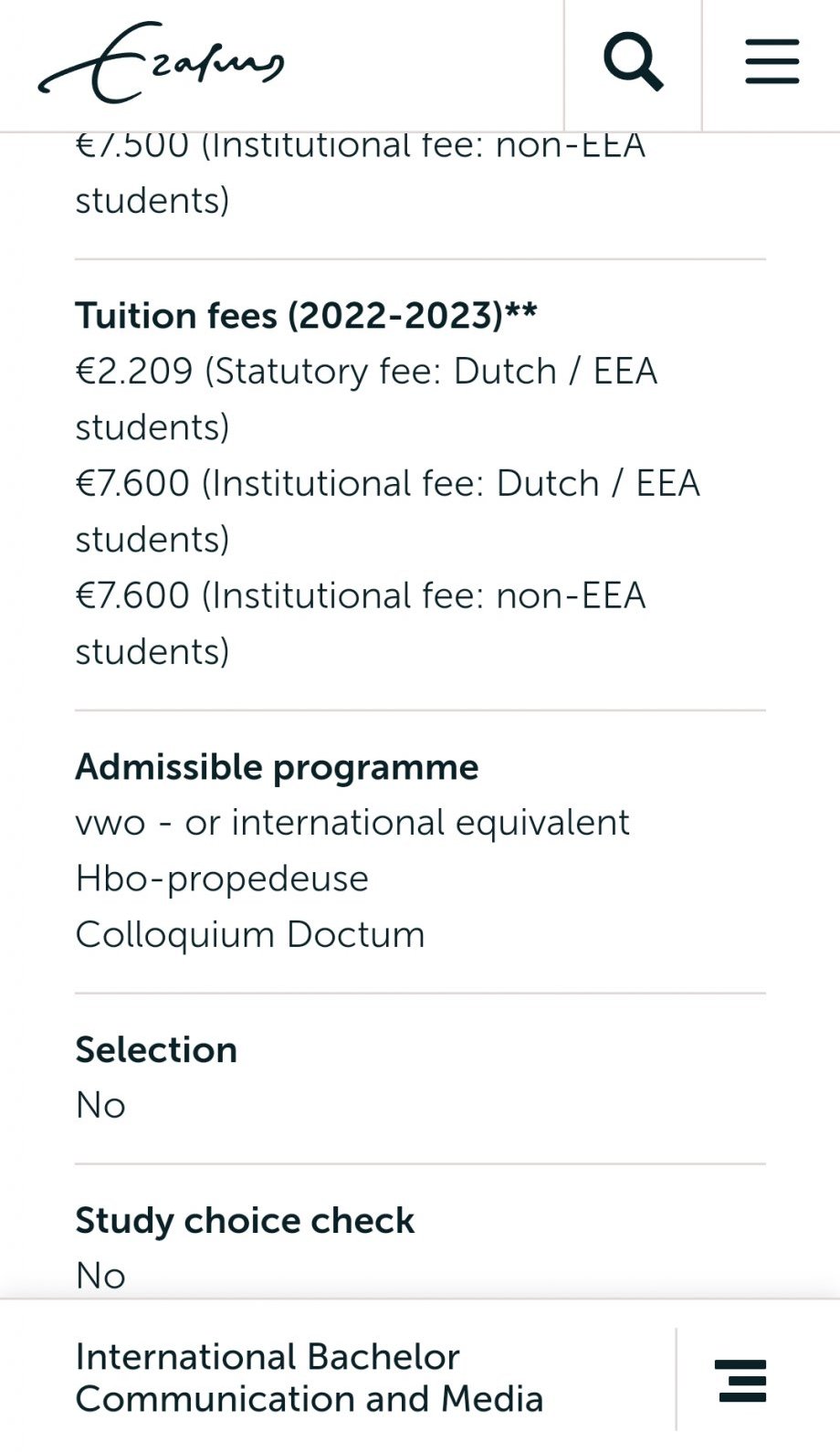Click the Study choice check heading
840x1452 pixels.
point(245,1221)
